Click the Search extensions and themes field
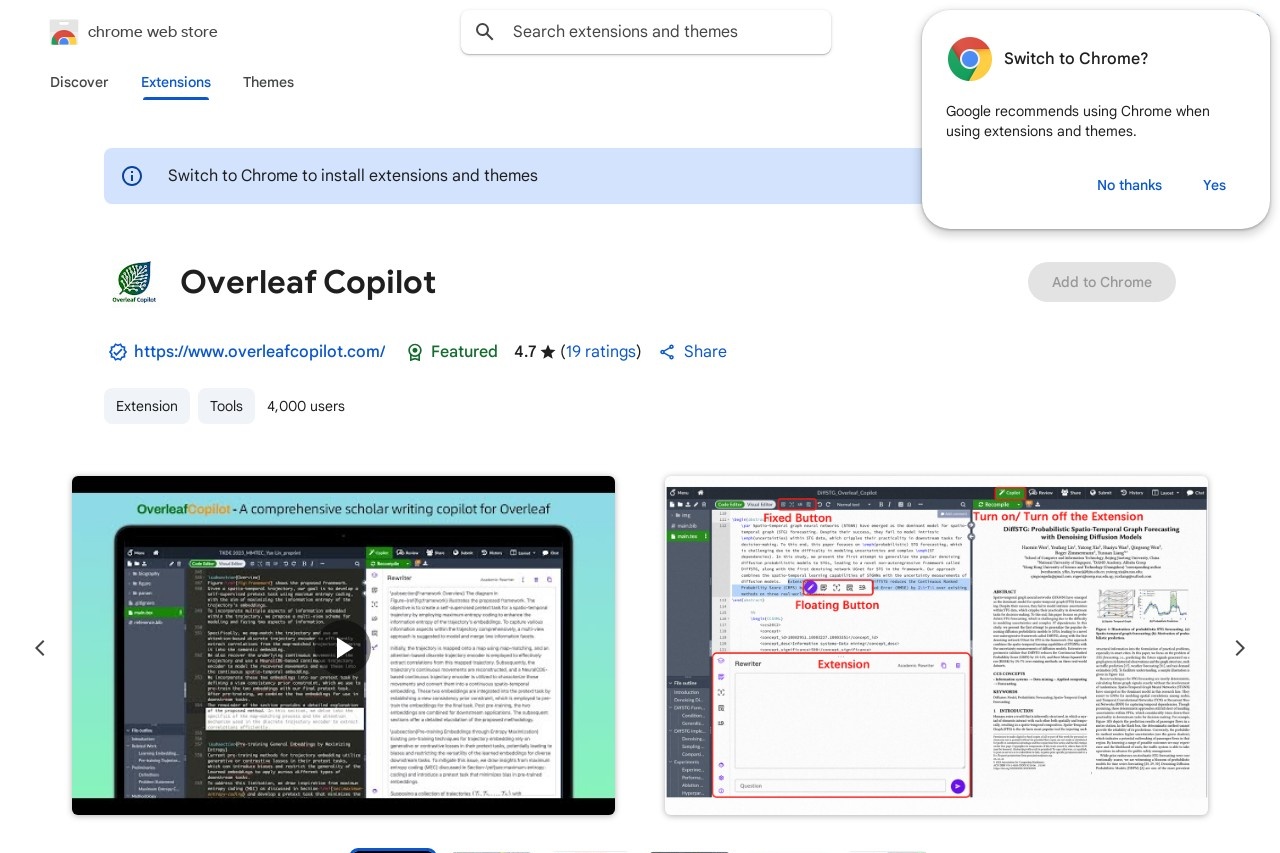Viewport: 1280px width, 853px height. [646, 32]
